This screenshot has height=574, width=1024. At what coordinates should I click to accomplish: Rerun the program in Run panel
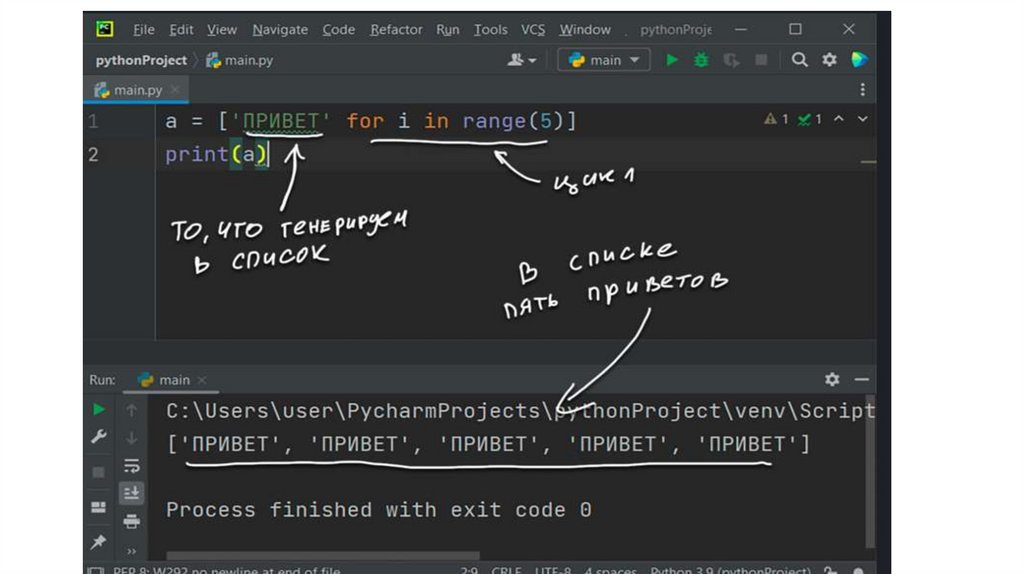coord(98,409)
